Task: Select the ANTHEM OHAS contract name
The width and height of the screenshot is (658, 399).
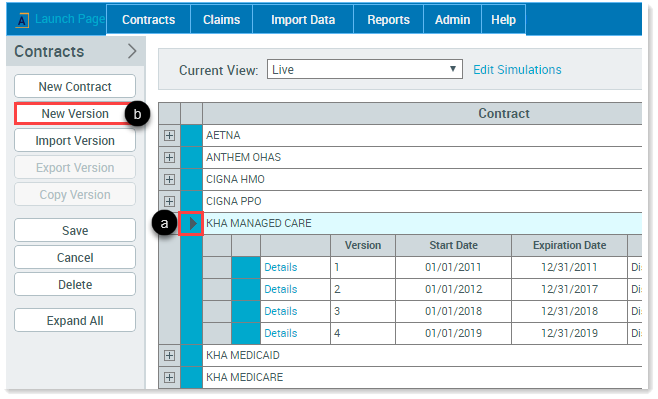Action: click(243, 157)
